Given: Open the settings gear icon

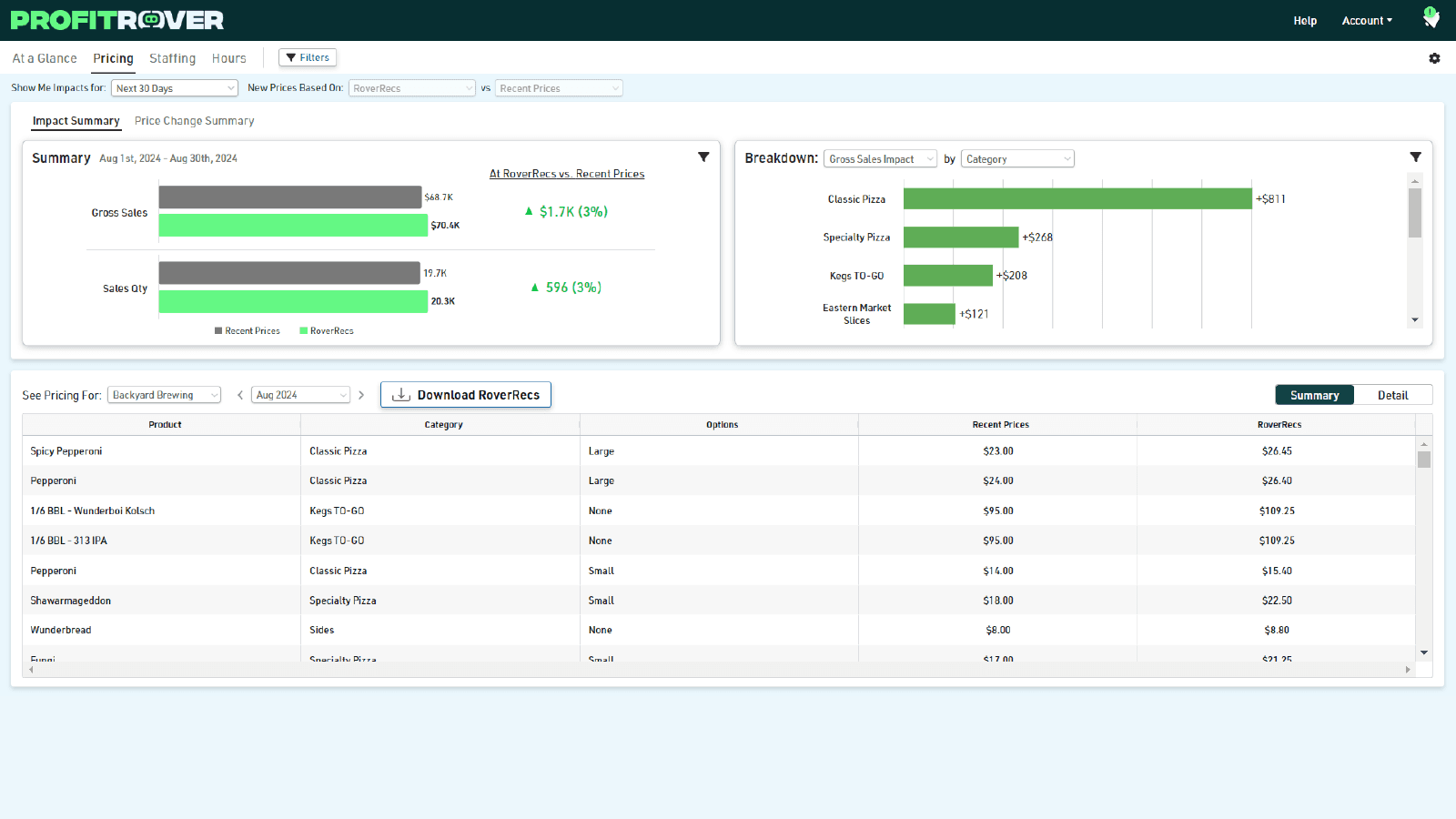Looking at the screenshot, I should (1434, 58).
